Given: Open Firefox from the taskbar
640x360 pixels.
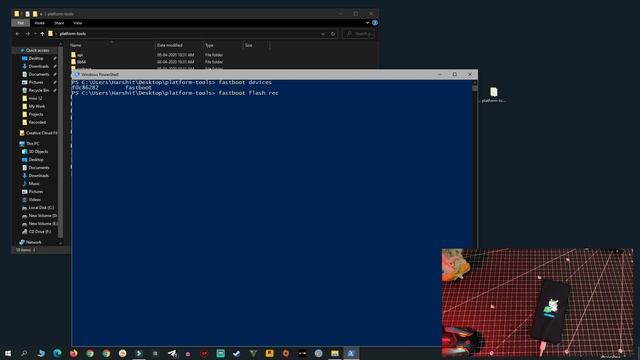Looking at the screenshot, I should tap(73, 353).
